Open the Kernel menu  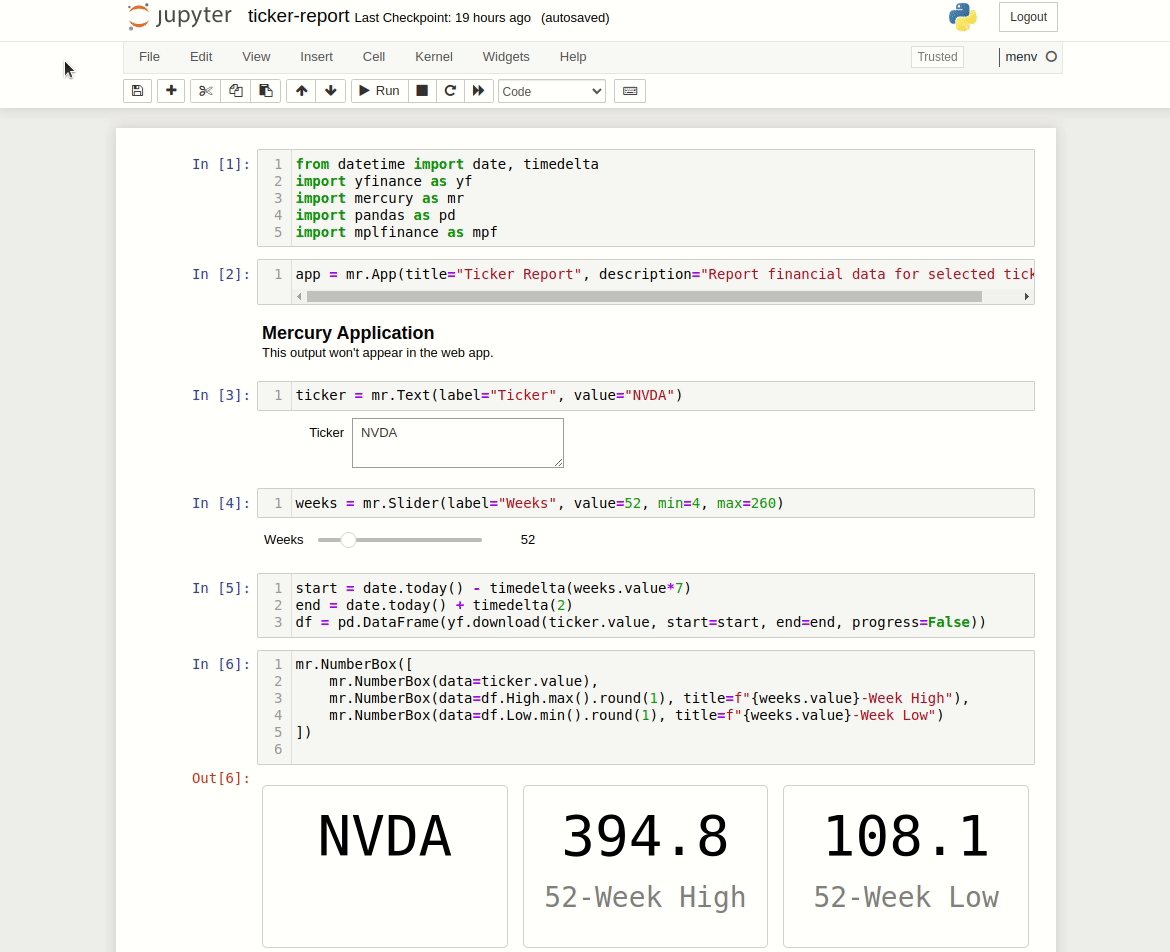[x=434, y=57]
